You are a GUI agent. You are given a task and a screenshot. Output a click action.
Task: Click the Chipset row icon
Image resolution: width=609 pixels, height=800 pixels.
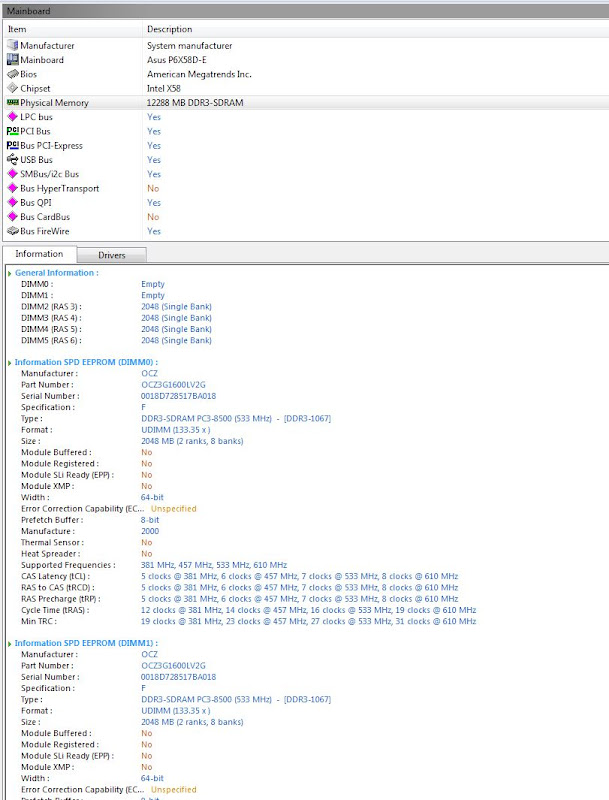13,88
